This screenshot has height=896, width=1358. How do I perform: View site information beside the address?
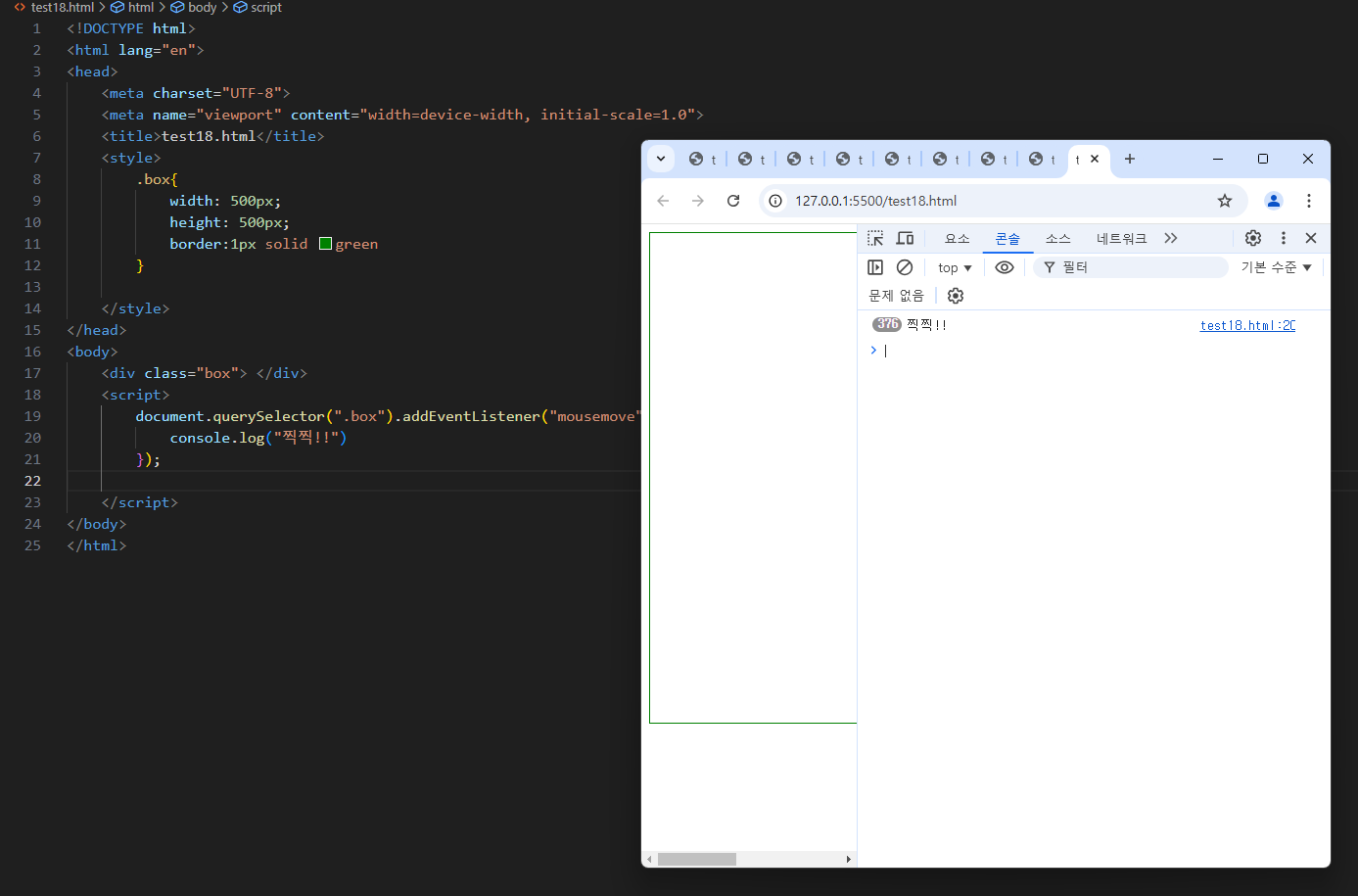pos(775,201)
